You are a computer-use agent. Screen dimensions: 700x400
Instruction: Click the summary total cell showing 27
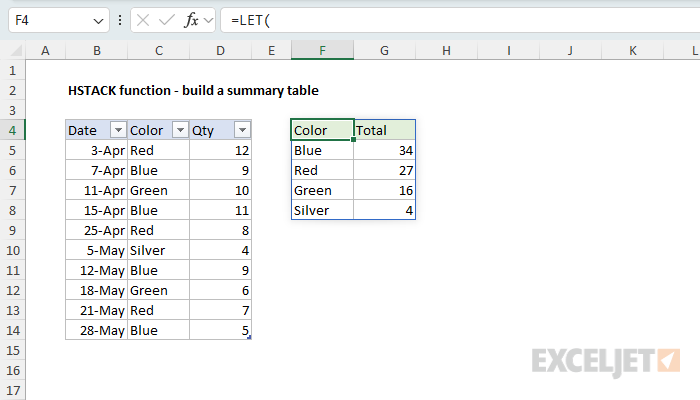[384, 171]
